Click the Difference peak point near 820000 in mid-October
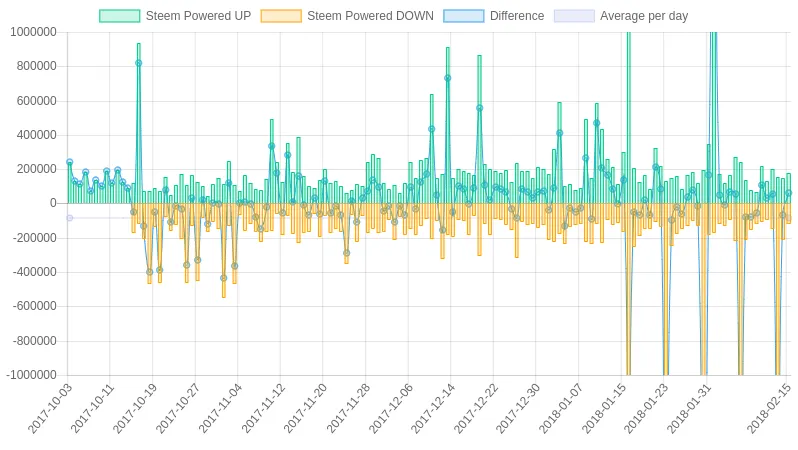Image resolution: width=798 pixels, height=450 pixels. click(x=138, y=63)
